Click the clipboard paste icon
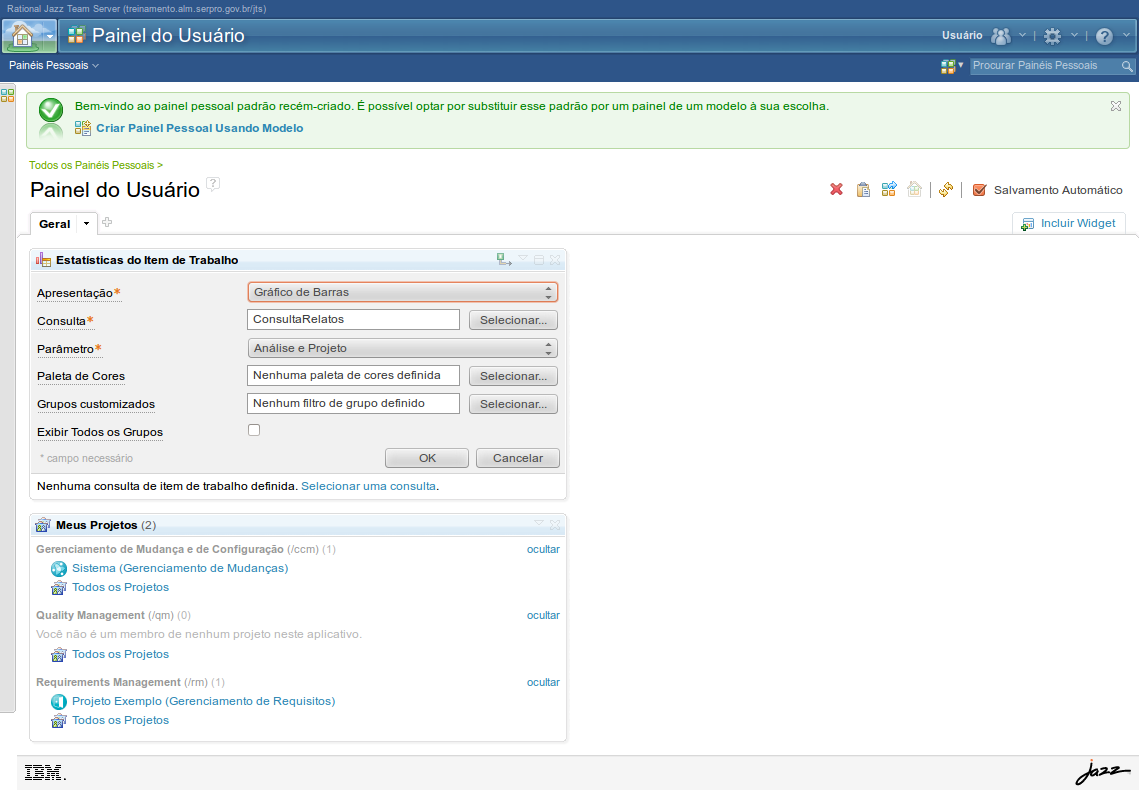 (863, 190)
